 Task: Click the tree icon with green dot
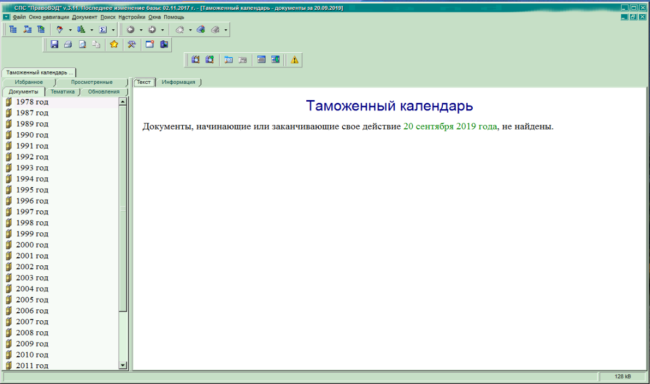(x=41, y=29)
